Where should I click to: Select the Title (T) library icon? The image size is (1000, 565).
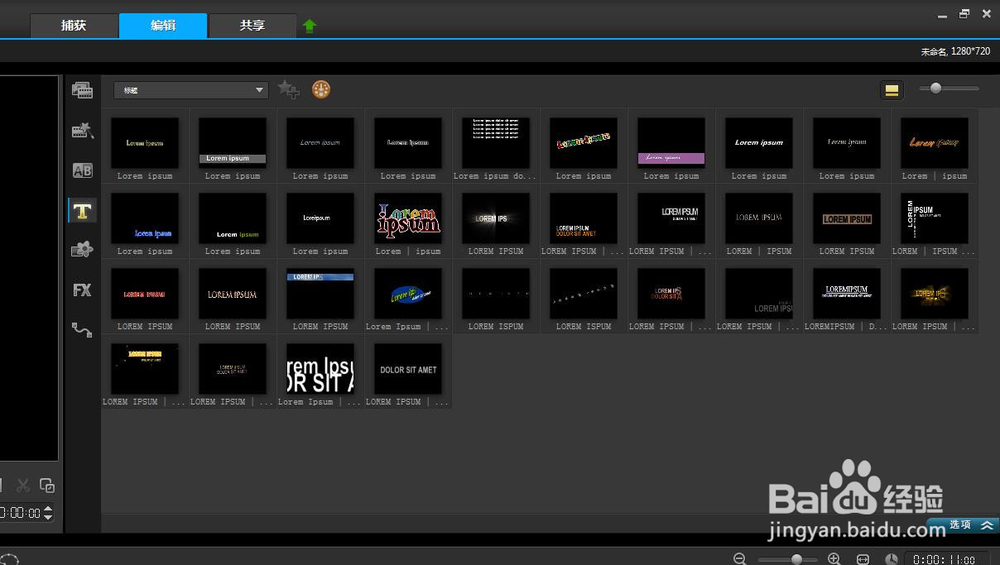82,210
